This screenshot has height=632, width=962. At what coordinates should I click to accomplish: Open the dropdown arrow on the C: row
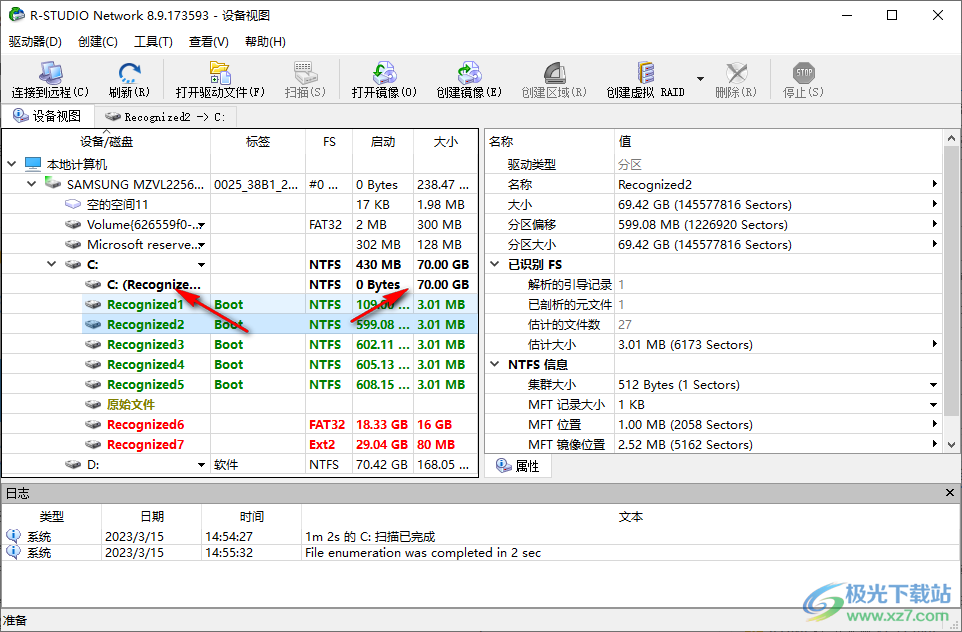(201, 265)
